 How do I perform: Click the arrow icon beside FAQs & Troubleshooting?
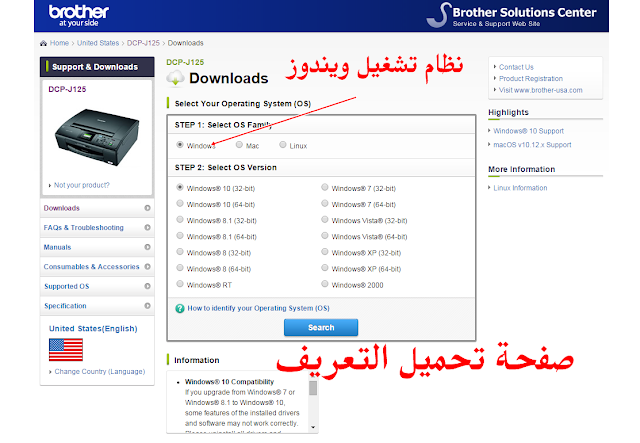[x=147, y=227]
